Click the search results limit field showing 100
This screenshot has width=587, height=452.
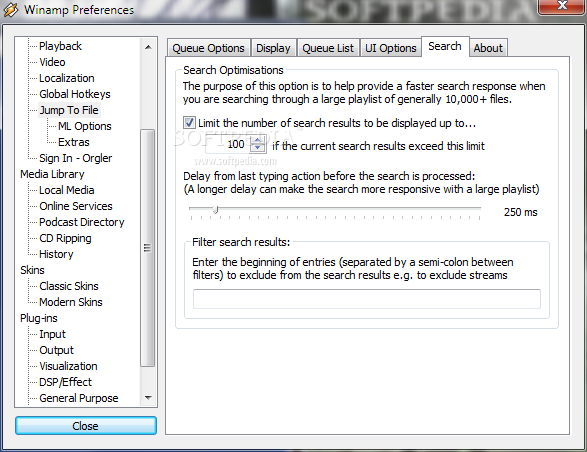[x=228, y=144]
